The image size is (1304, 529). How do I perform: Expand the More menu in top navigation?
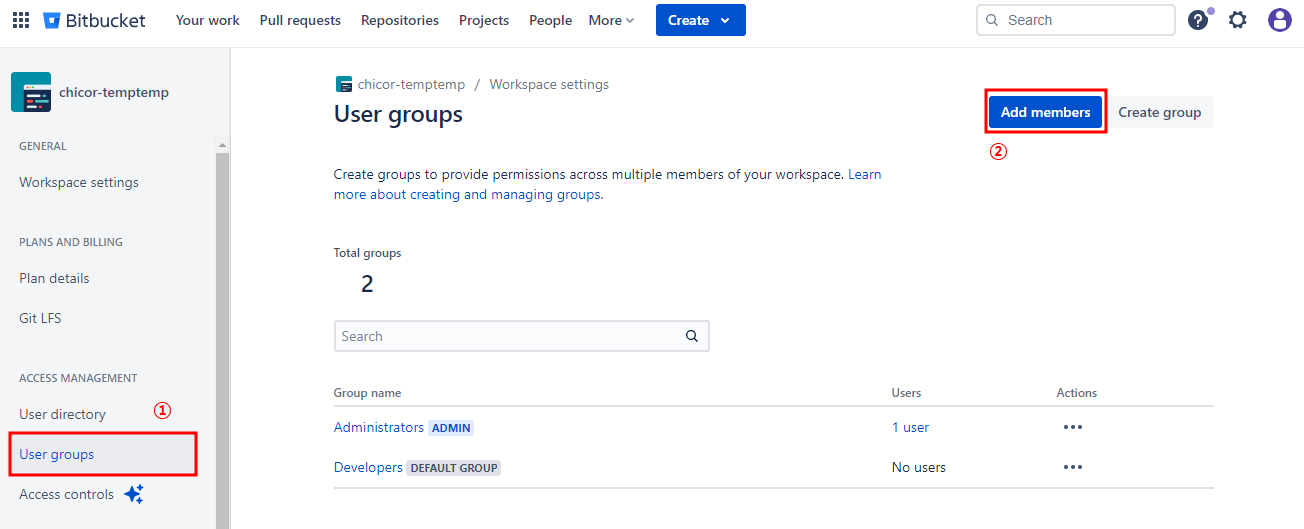tap(611, 20)
